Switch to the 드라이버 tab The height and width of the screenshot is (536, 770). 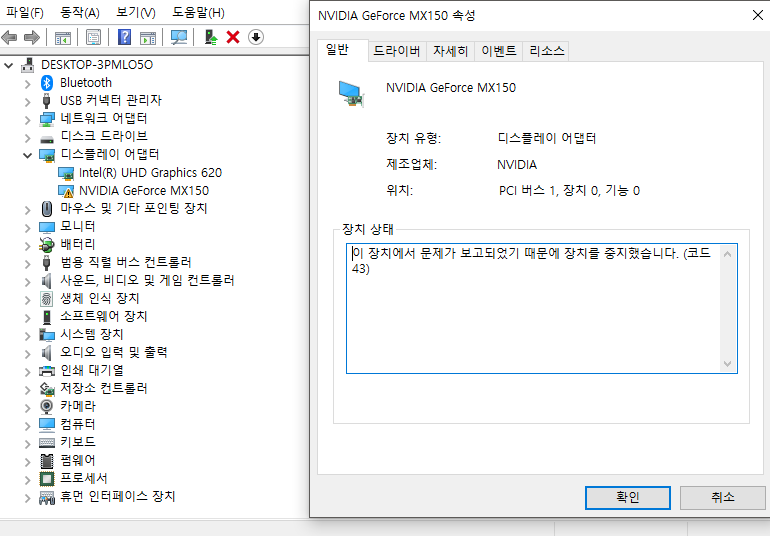396,51
